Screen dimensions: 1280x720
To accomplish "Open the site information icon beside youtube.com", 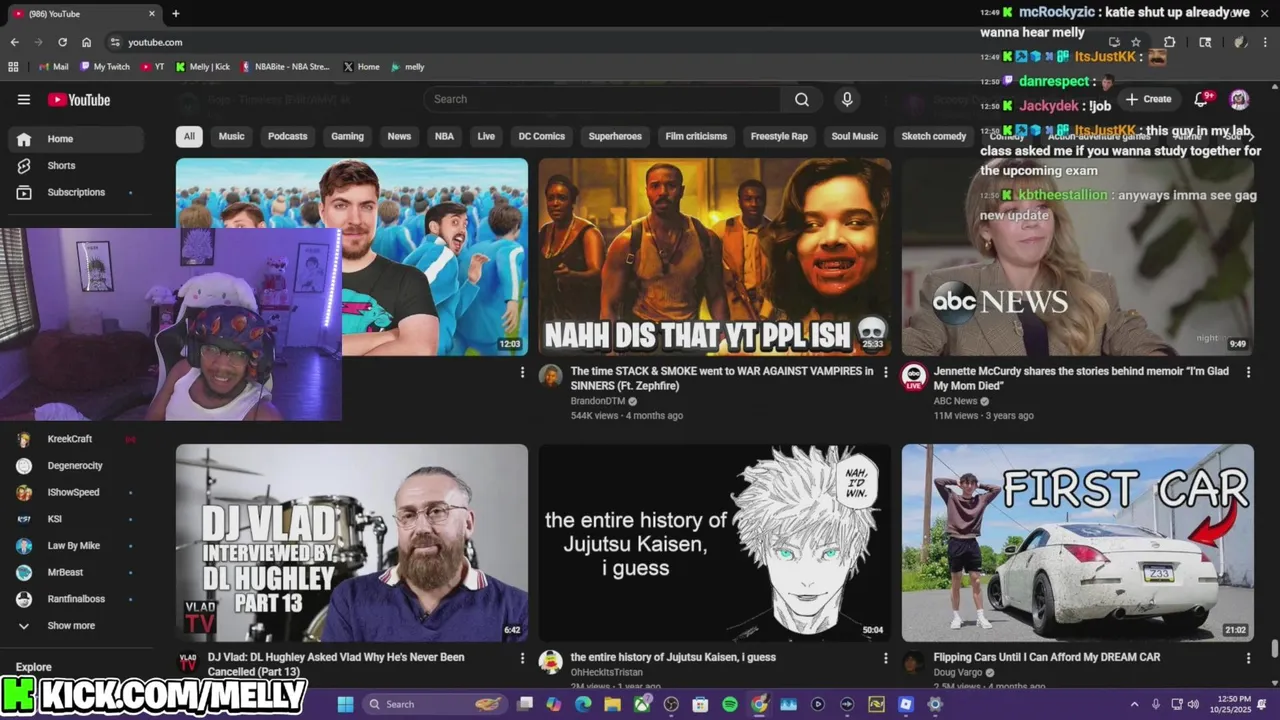I will (115, 42).
